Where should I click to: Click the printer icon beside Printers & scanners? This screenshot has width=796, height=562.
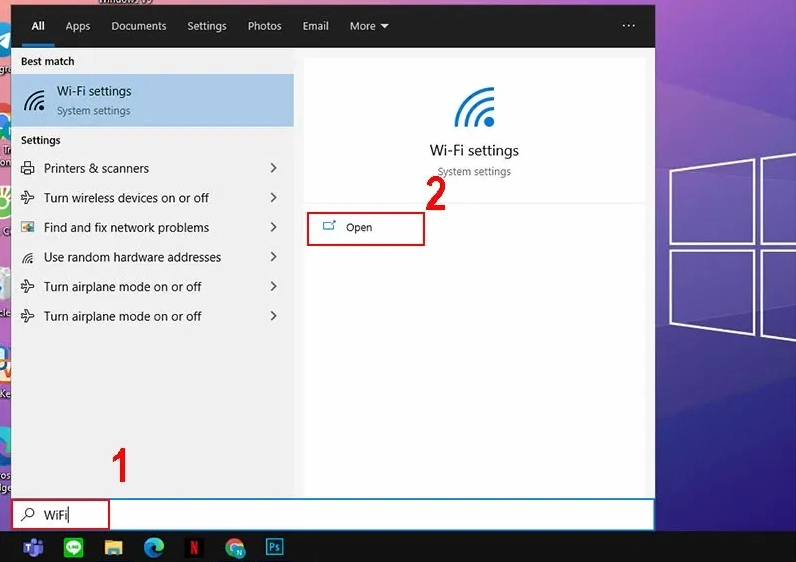point(28,168)
